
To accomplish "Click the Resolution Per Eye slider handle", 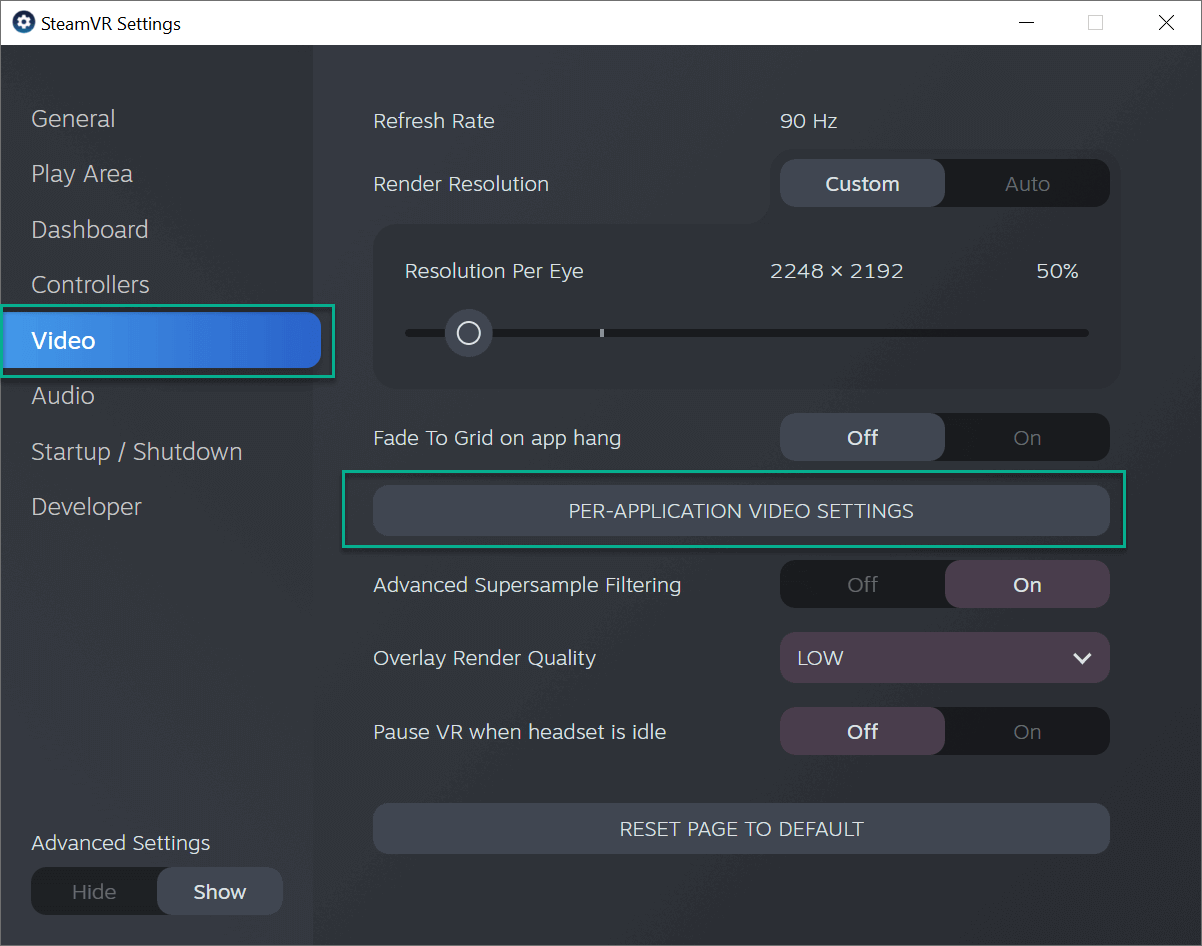I will [x=469, y=333].
